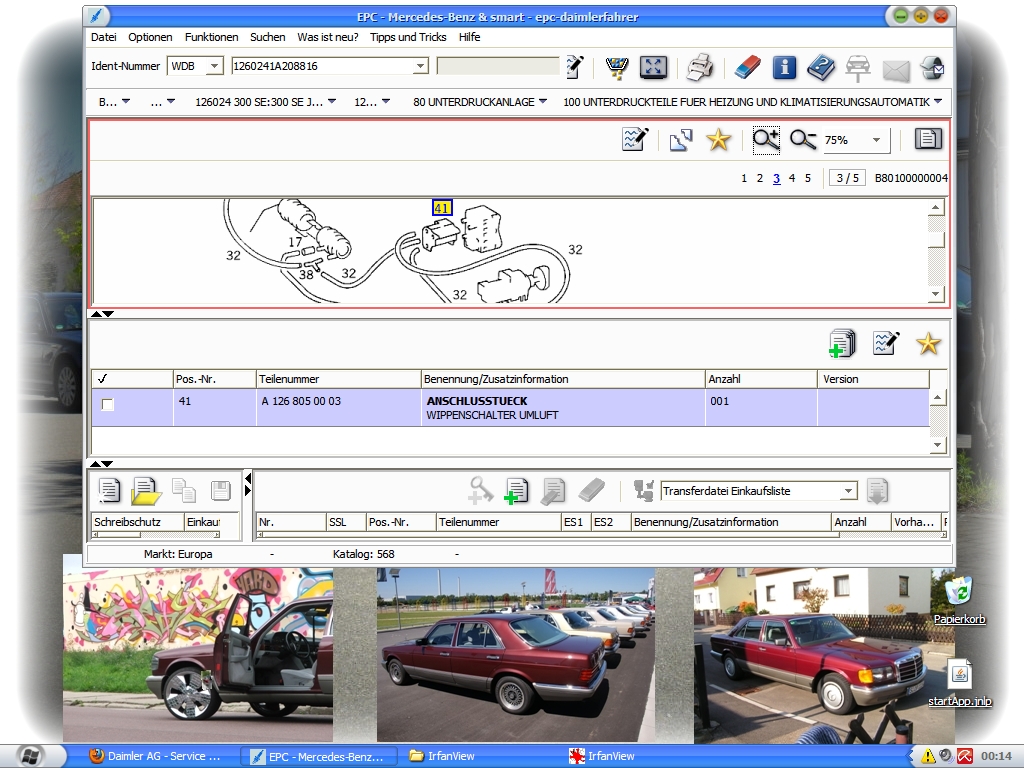Screen dimensions: 1024x768
Task: Open the Transferdatei Einkaufsliste dropdown
Action: point(848,491)
